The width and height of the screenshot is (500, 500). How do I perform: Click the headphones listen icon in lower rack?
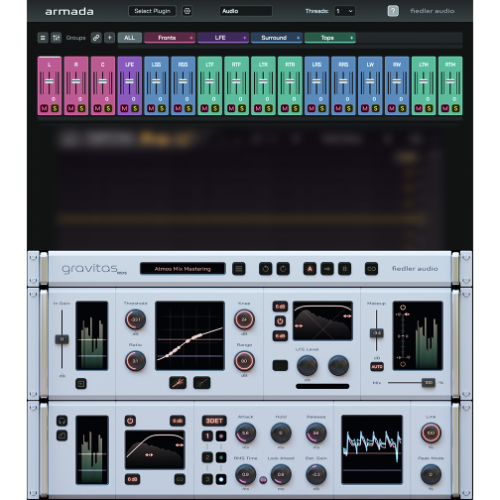tap(62, 421)
